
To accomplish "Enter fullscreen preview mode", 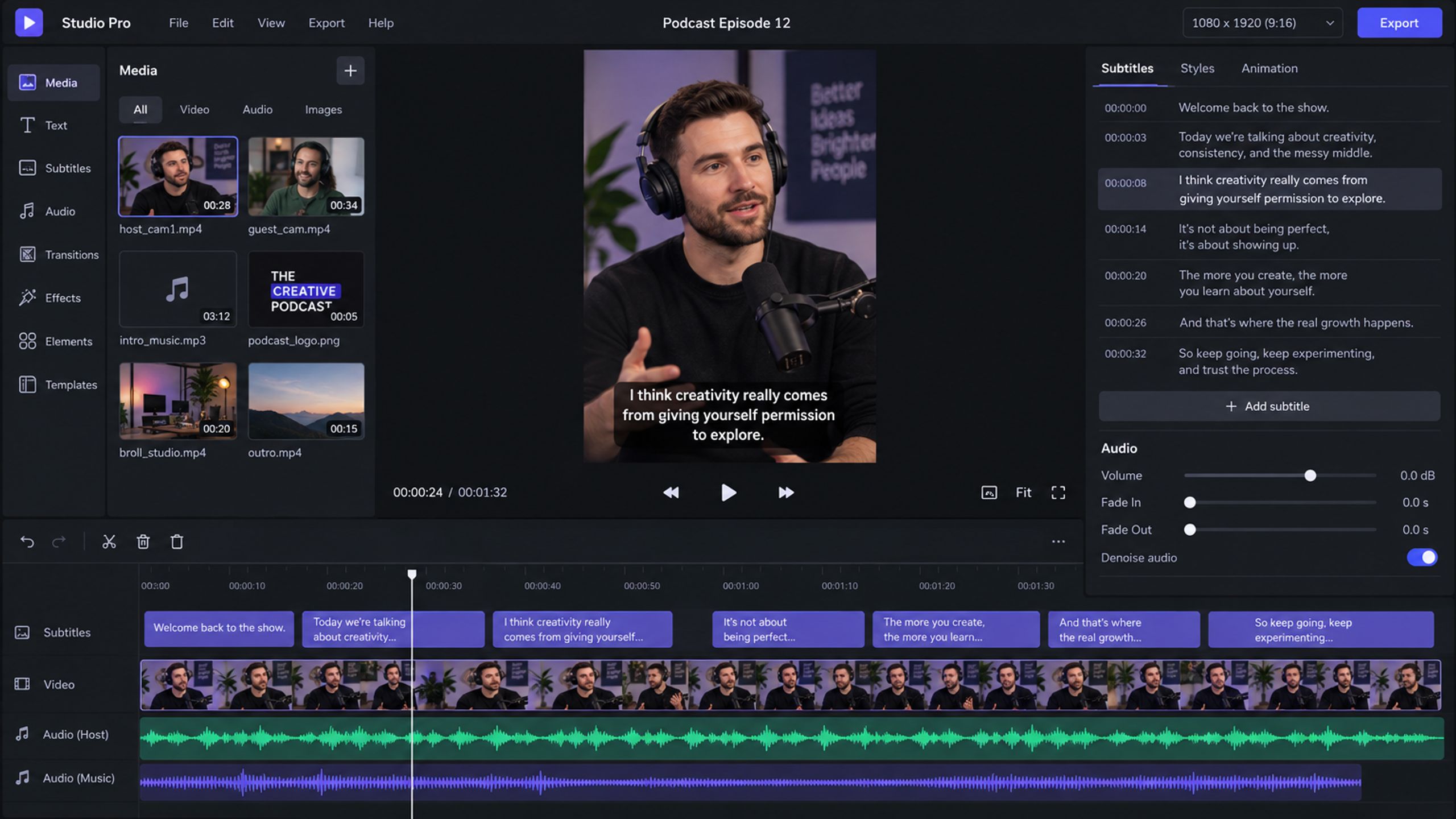I will [x=1058, y=493].
